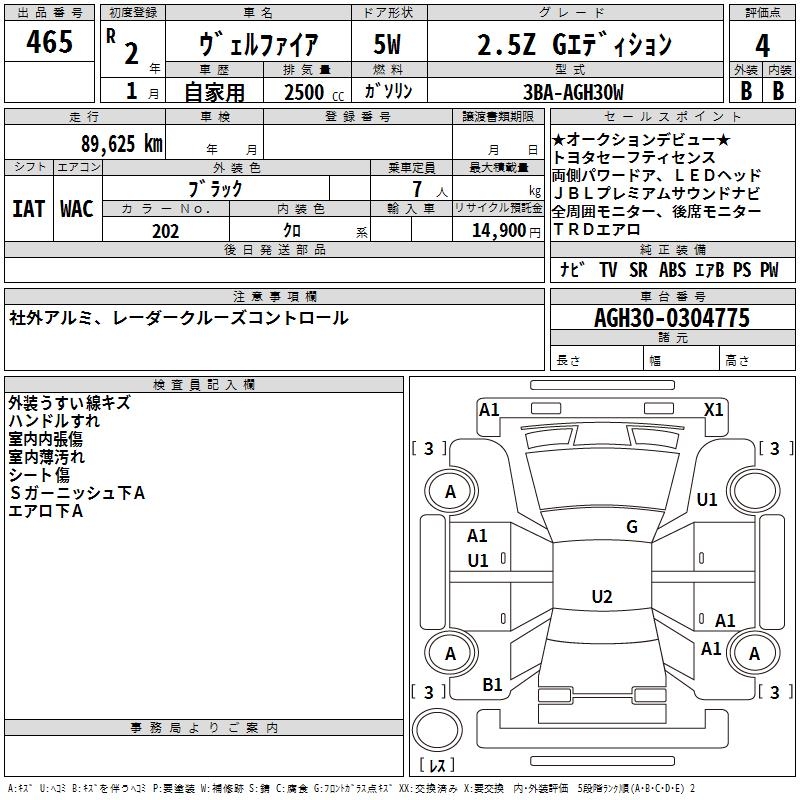This screenshot has height=800, width=800.
Task: Click the 全周囲モニター、後席モニター line
Action: coord(656,211)
